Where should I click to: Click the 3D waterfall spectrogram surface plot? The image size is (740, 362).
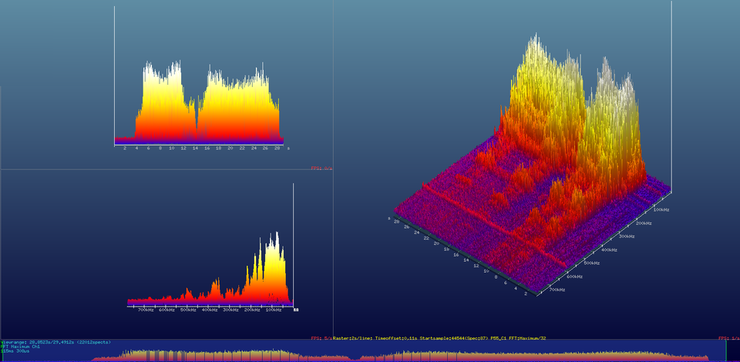coord(532,165)
